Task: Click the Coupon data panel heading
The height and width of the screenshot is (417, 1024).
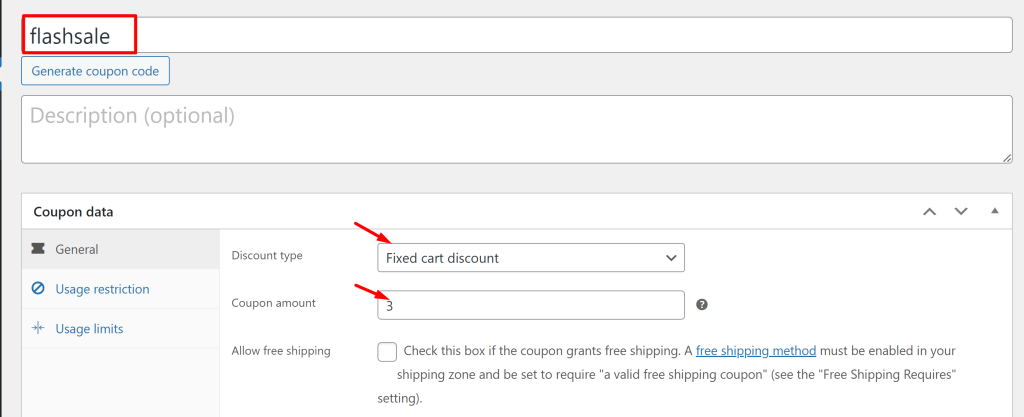Action: point(73,211)
